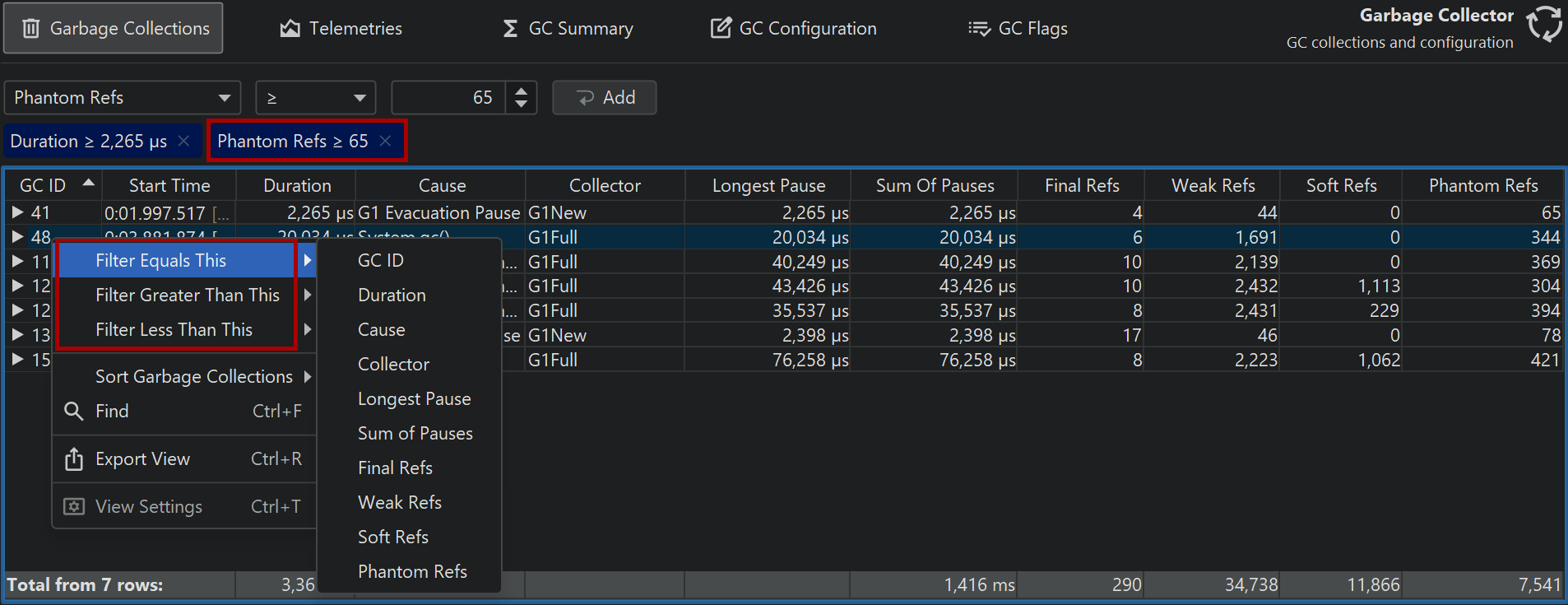Select Weak Refs in the submenu
The height and width of the screenshot is (605, 1568).
(x=400, y=502)
